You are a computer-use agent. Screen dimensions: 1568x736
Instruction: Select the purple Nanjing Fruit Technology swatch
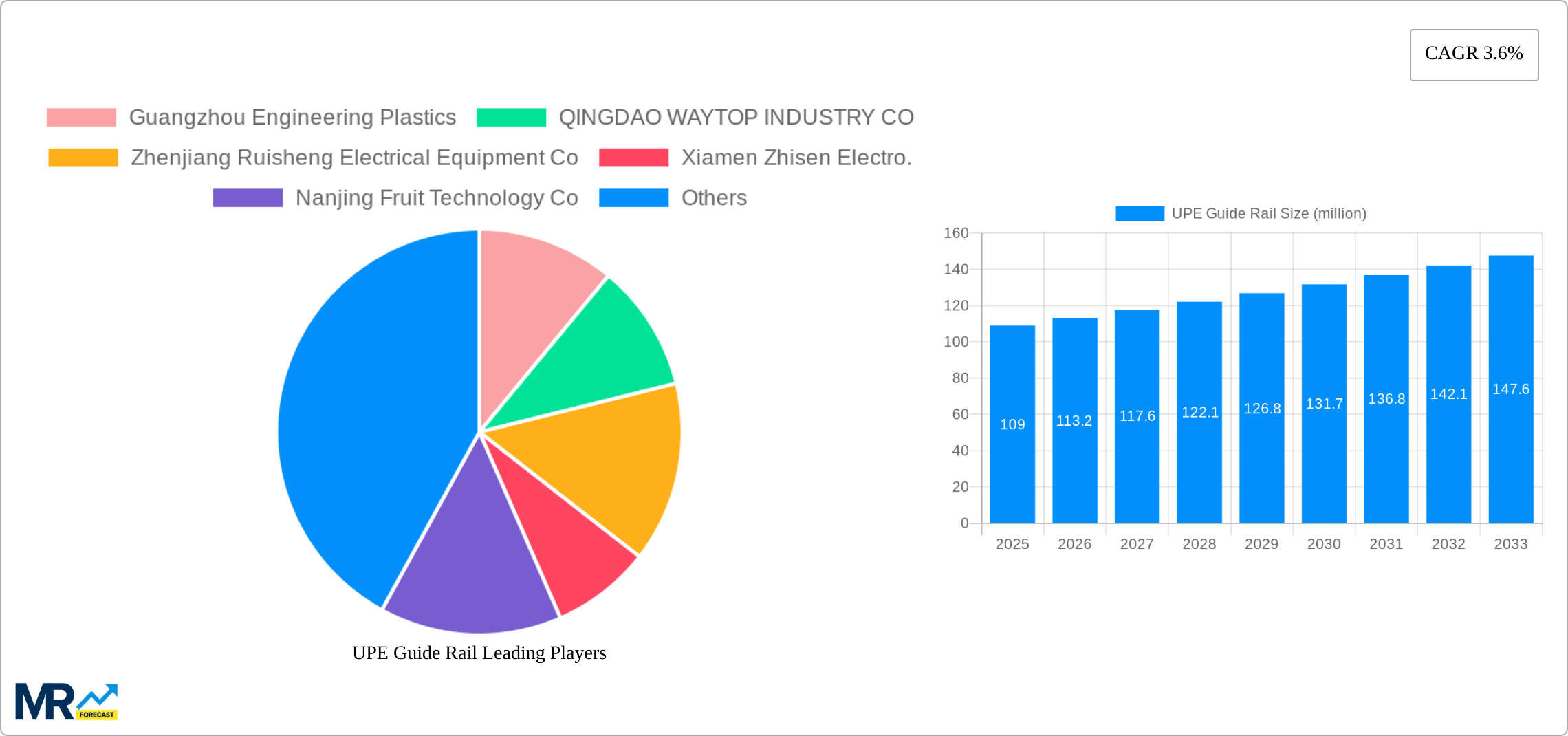247,198
